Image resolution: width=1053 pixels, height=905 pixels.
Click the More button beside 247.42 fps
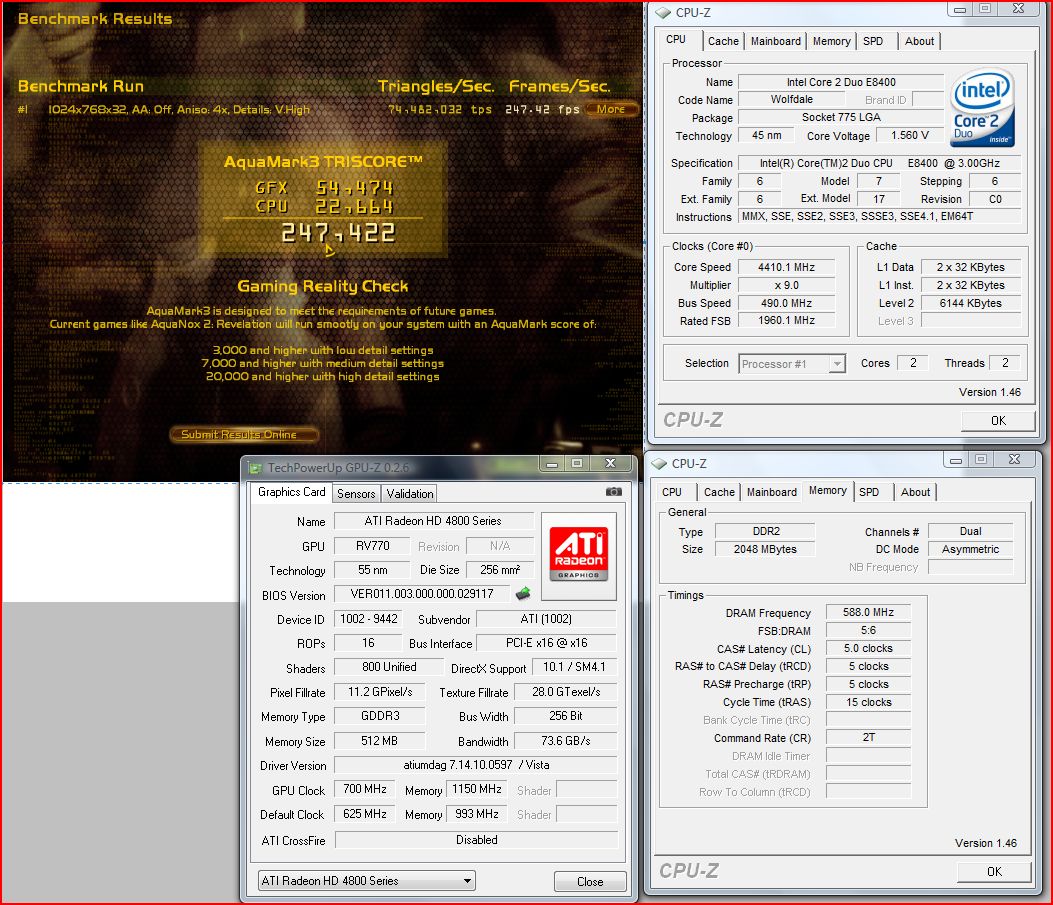click(x=610, y=109)
